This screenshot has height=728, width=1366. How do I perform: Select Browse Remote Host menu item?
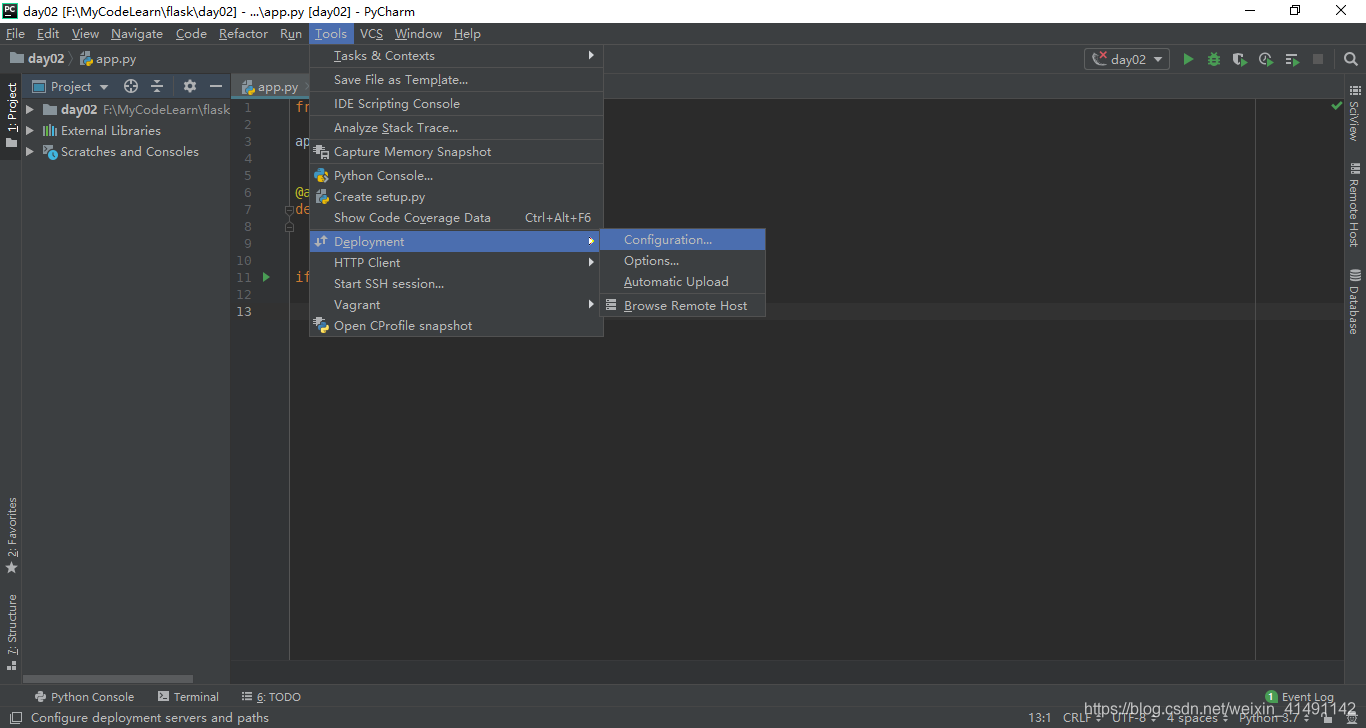[682, 306]
